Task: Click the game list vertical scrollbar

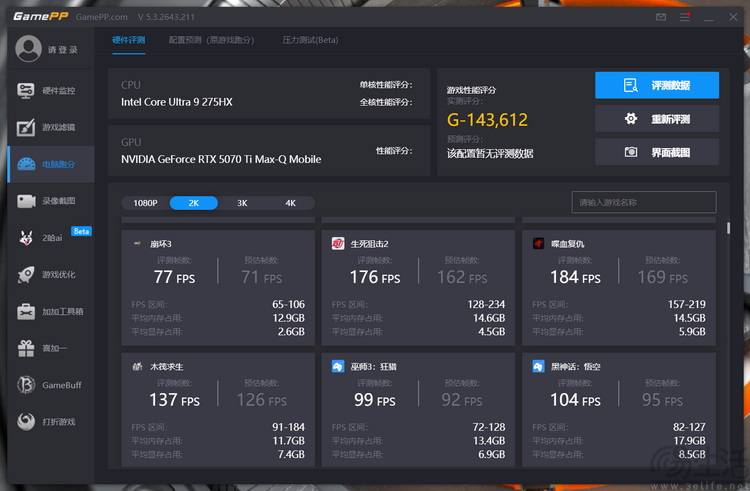Action: point(728,228)
